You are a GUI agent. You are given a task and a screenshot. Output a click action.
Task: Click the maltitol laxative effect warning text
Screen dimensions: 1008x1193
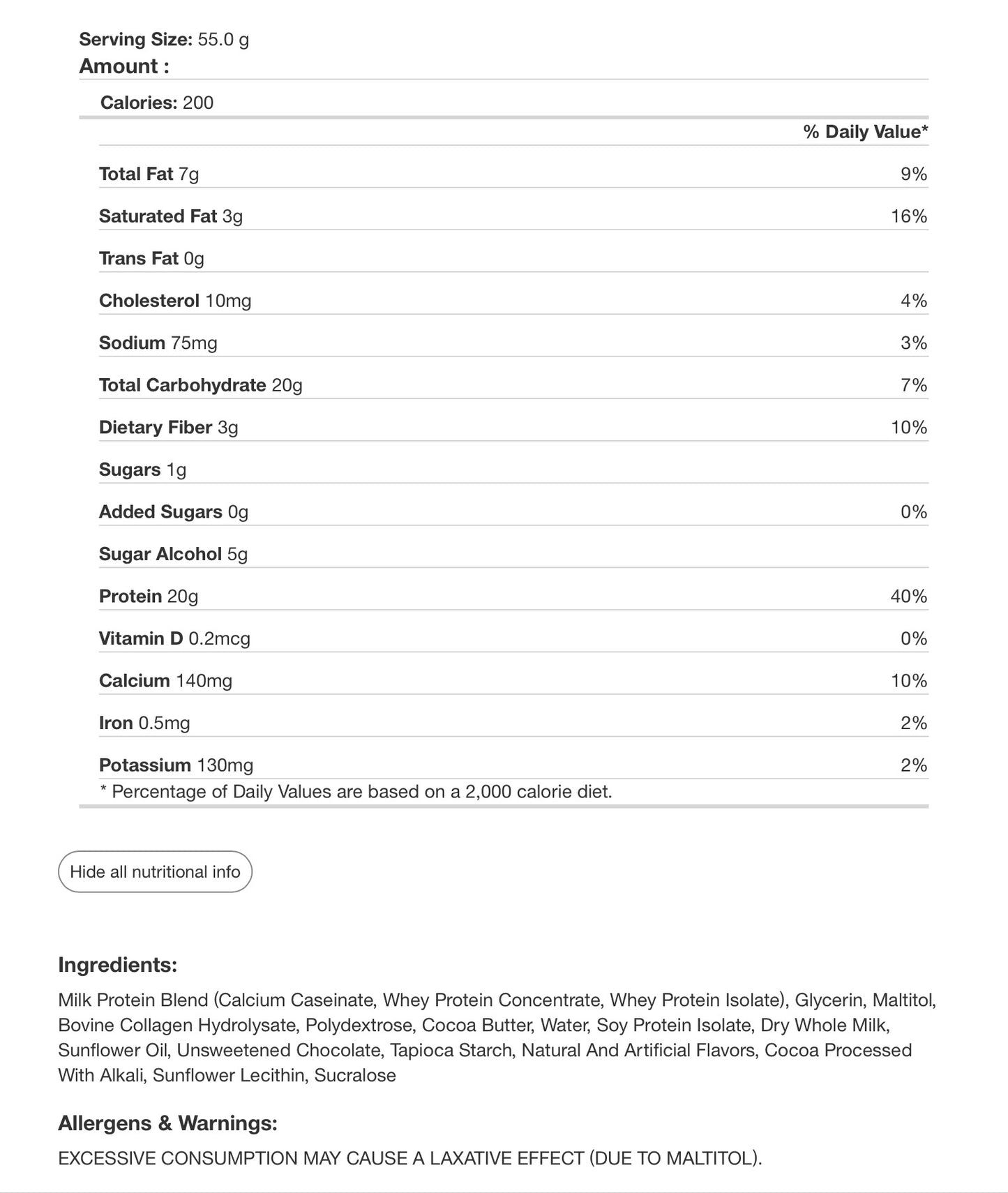410,1158
